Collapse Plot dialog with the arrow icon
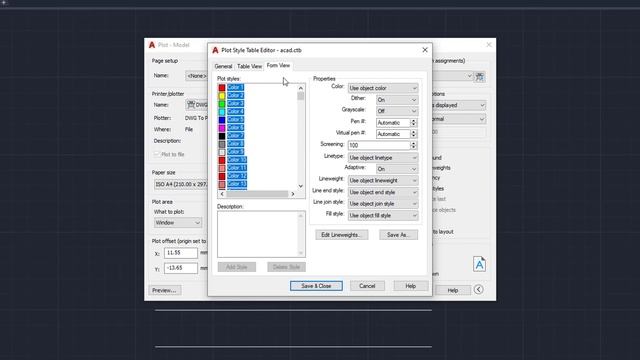This screenshot has width=640, height=360. (479, 290)
